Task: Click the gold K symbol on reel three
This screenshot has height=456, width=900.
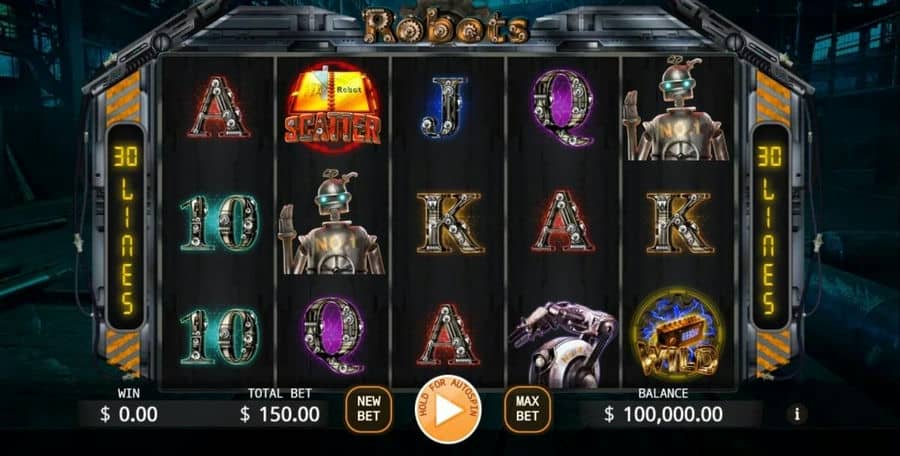Action: (x=448, y=222)
